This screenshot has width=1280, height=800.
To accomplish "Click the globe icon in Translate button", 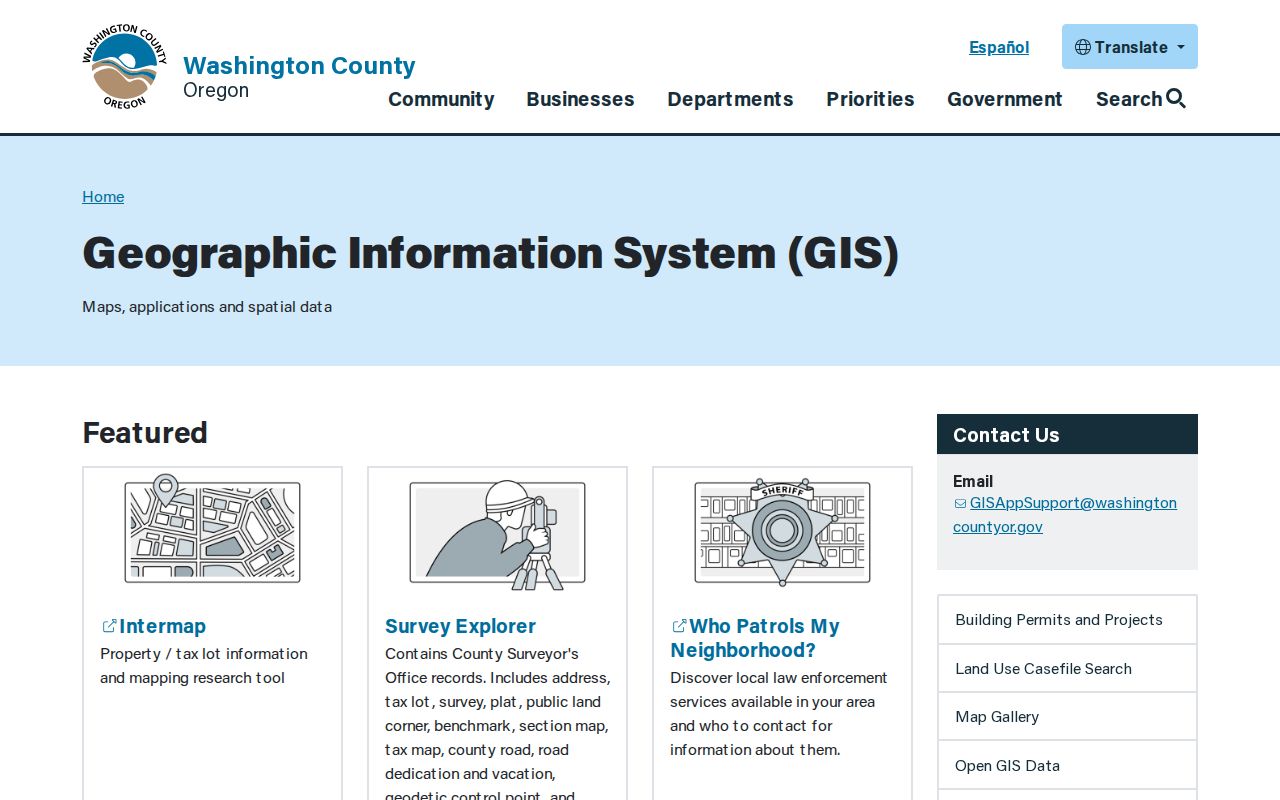I will [1082, 47].
